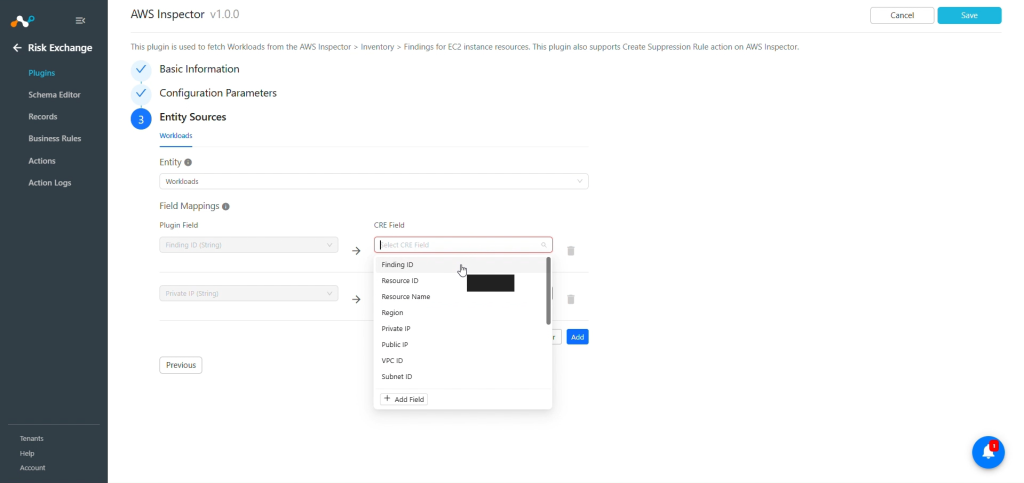This screenshot has height=483, width=1024.
Task: Choose Resource ID option
Action: coord(460,281)
